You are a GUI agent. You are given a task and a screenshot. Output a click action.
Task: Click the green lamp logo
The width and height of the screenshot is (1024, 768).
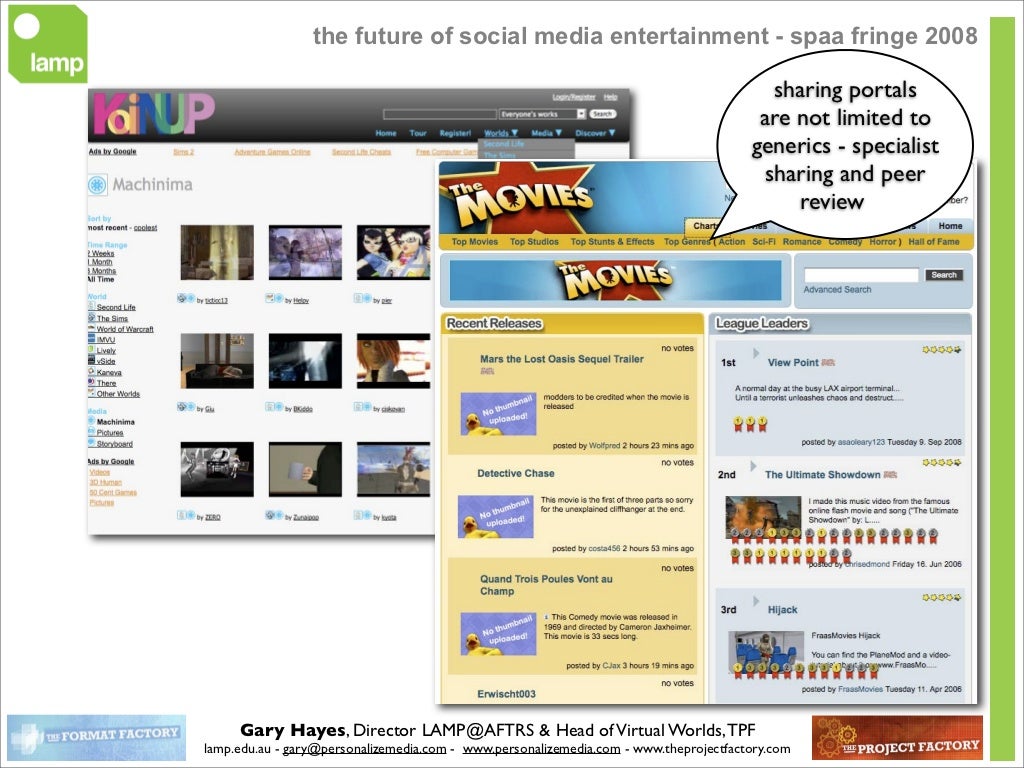tap(48, 44)
